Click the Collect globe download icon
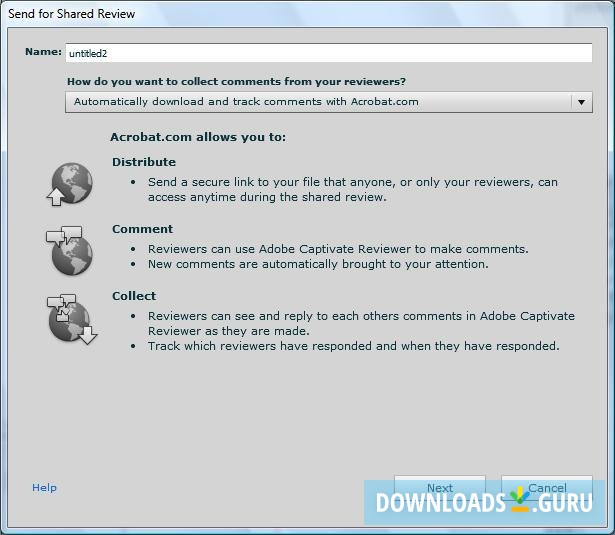615x535 pixels. 72,319
